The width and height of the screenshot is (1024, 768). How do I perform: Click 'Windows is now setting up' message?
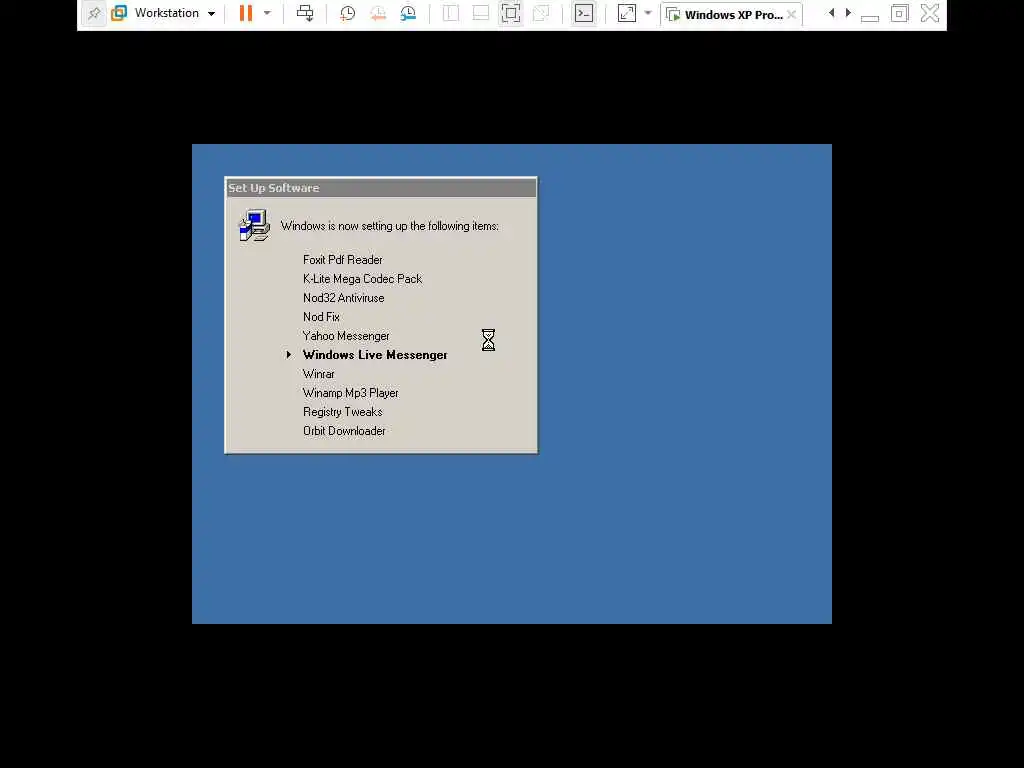[390, 226]
